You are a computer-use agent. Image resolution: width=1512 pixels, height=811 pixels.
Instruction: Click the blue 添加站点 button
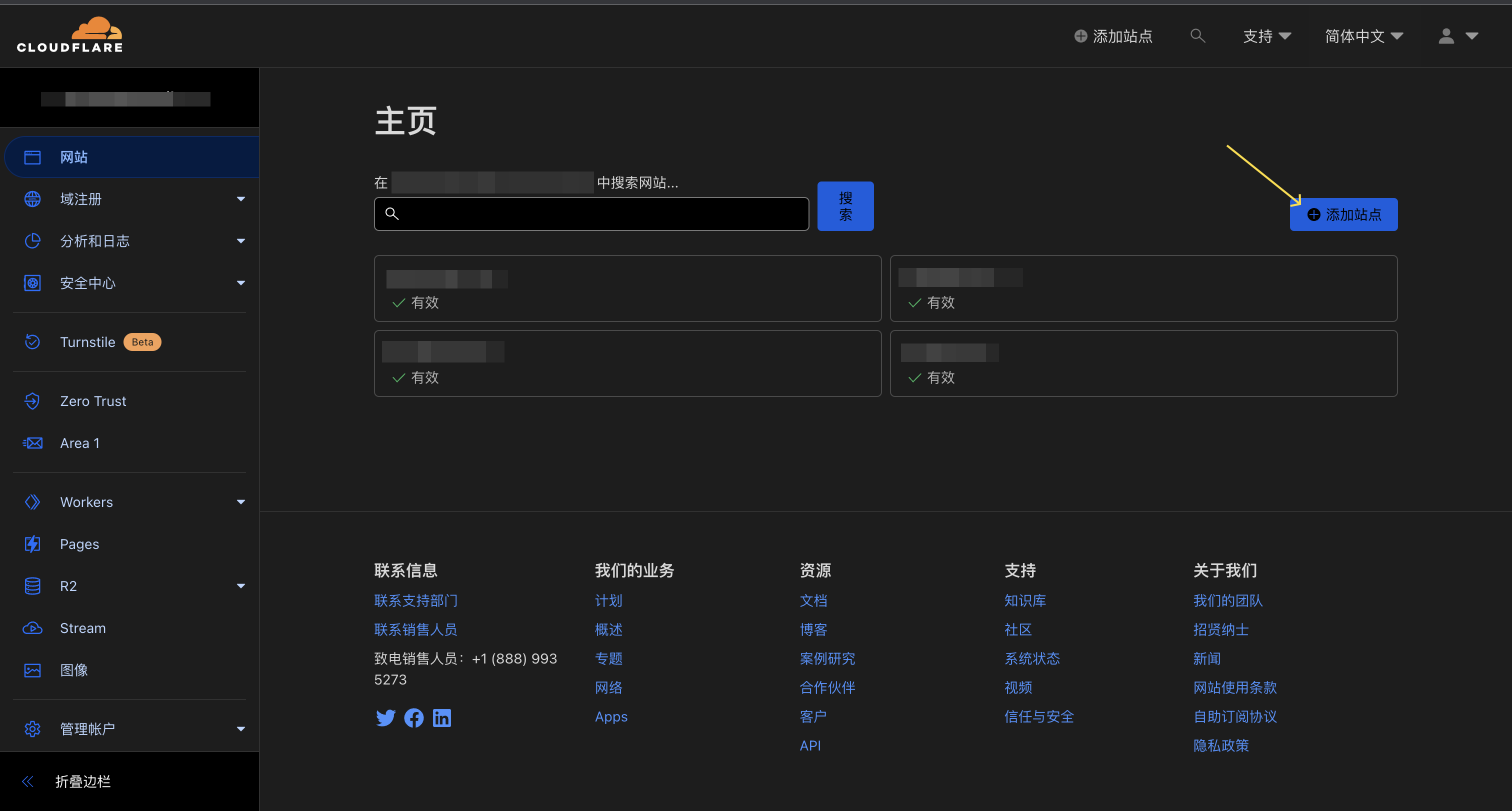coord(1343,214)
